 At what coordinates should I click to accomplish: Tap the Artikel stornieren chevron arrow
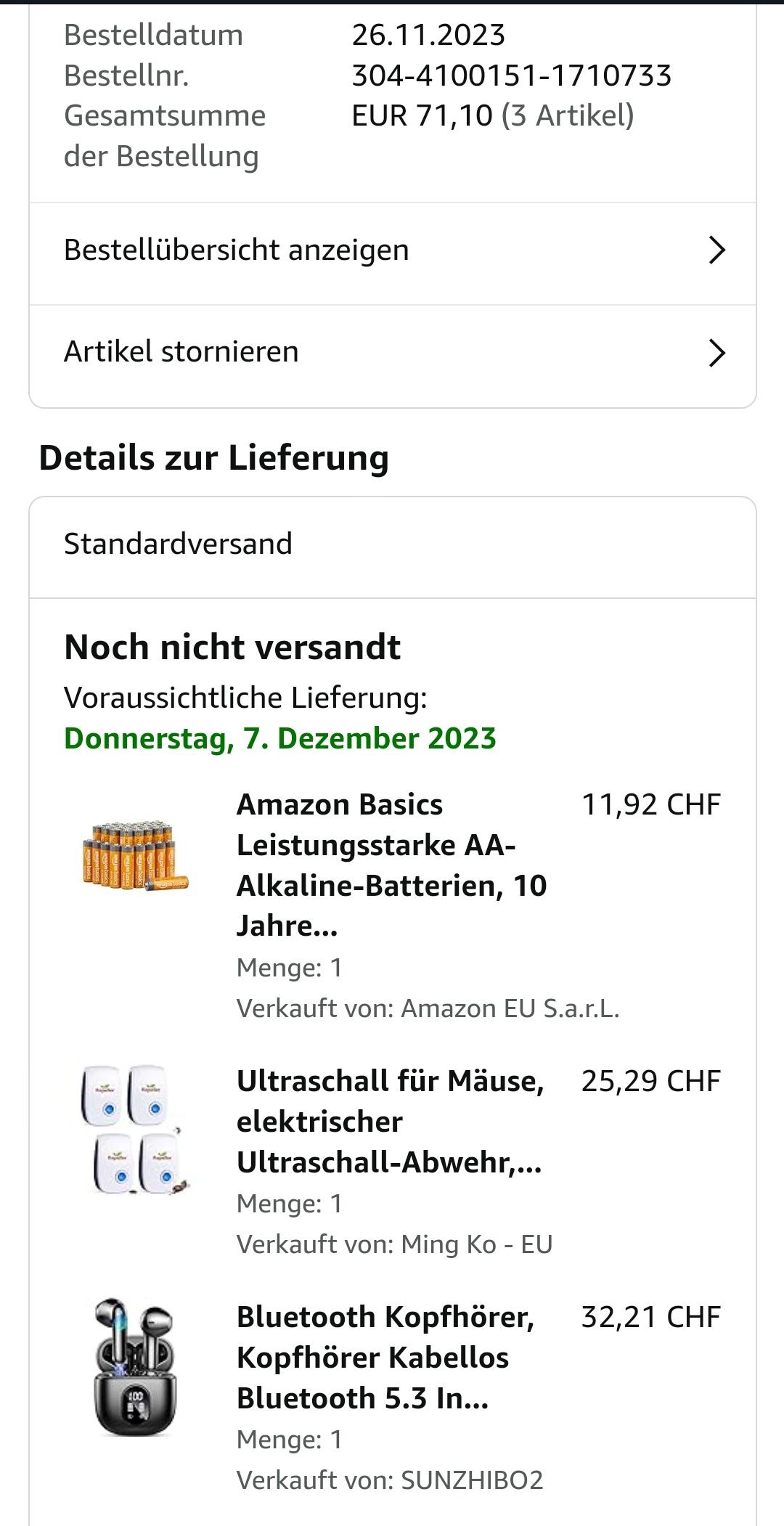click(x=716, y=353)
